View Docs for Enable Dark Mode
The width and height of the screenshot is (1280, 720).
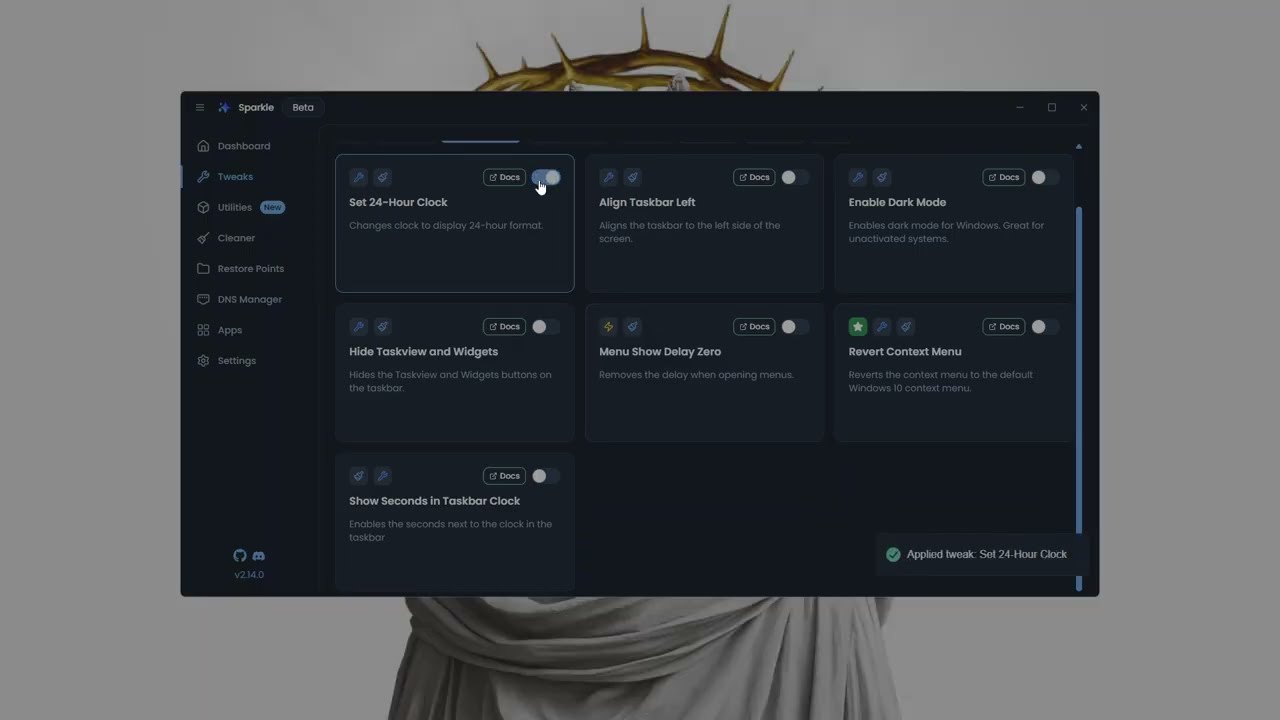pos(1004,177)
